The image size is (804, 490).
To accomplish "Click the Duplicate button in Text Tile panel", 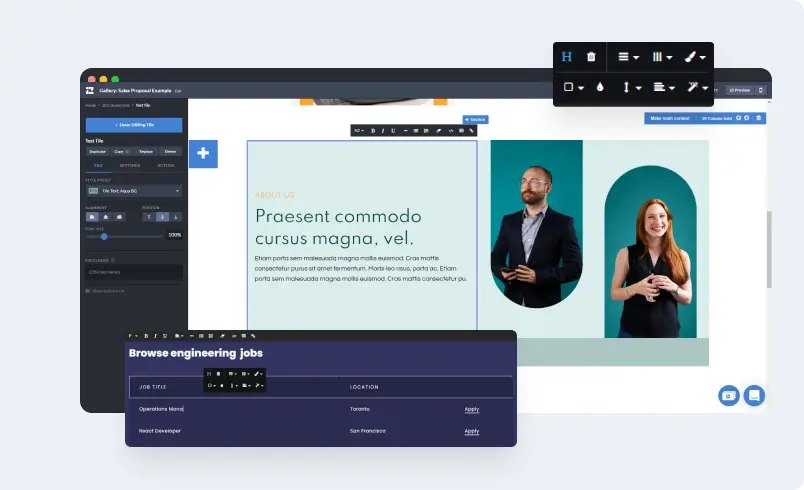I will click(x=97, y=152).
